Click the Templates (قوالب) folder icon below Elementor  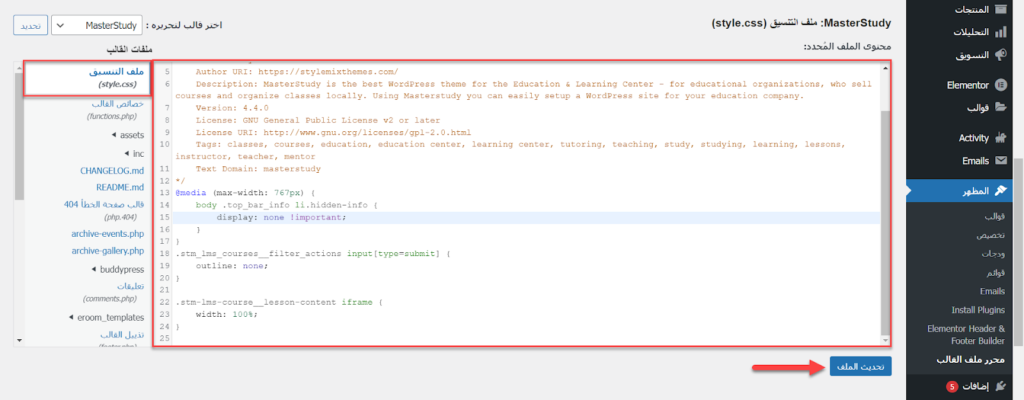point(1000,108)
